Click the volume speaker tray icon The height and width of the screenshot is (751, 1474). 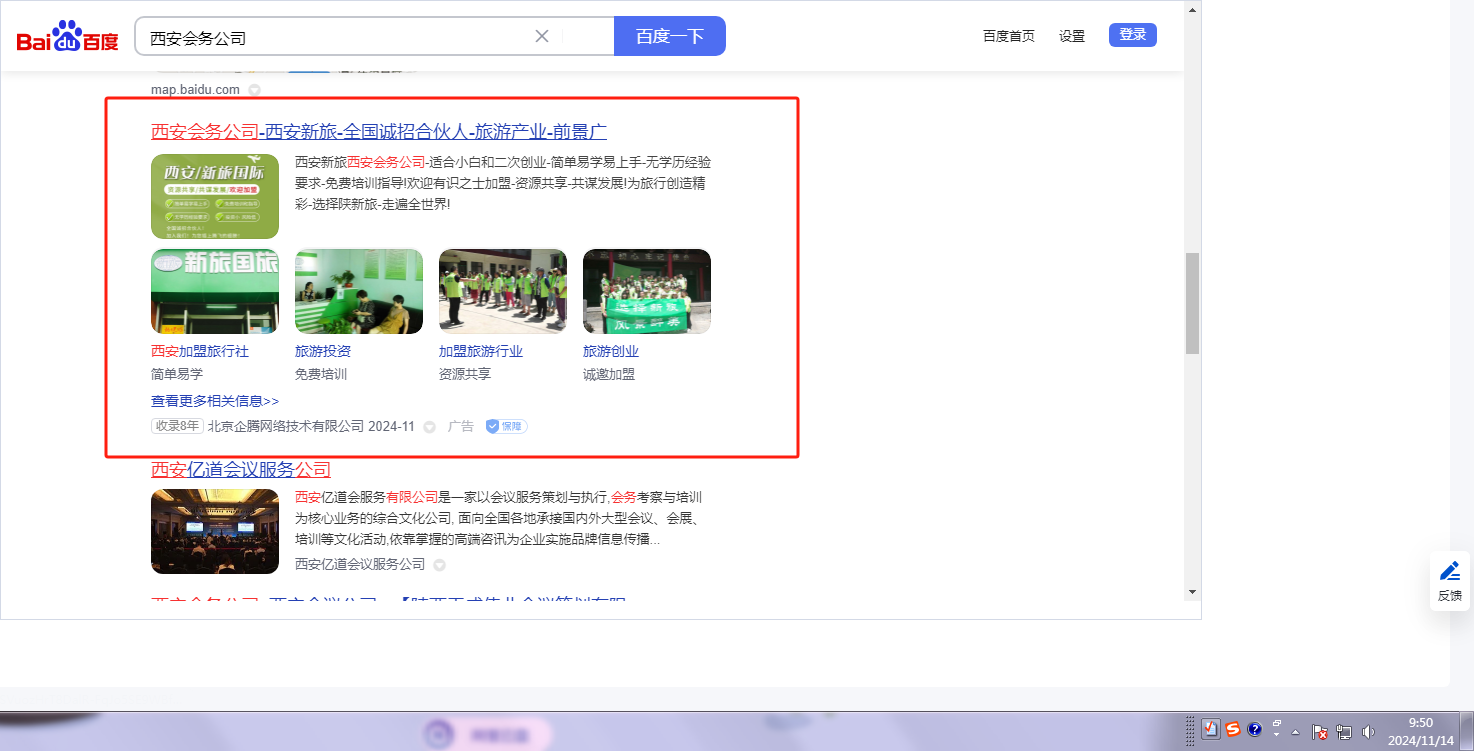point(1368,731)
